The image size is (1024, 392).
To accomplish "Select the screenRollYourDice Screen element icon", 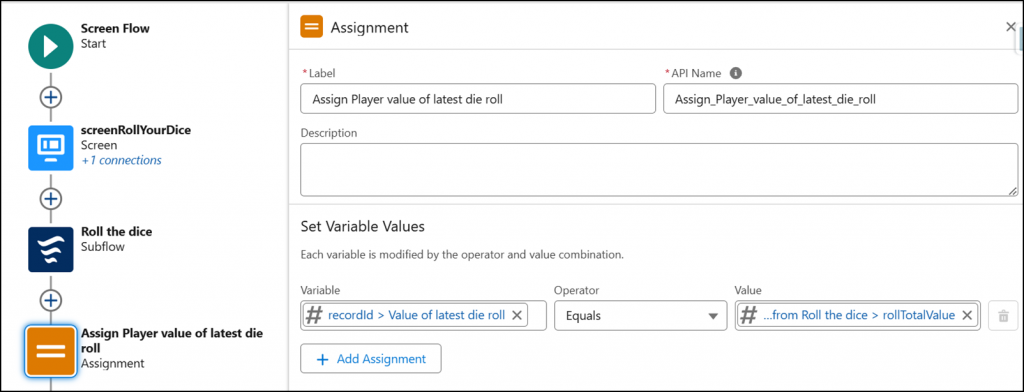I will point(51,148).
